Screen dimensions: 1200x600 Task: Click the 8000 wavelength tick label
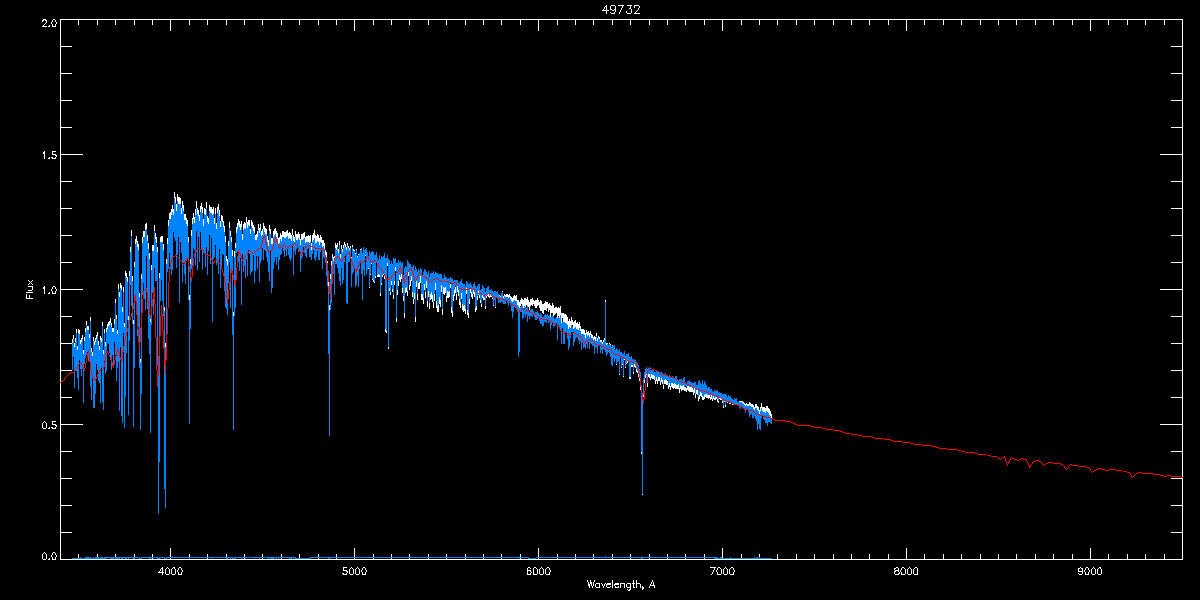click(x=906, y=572)
